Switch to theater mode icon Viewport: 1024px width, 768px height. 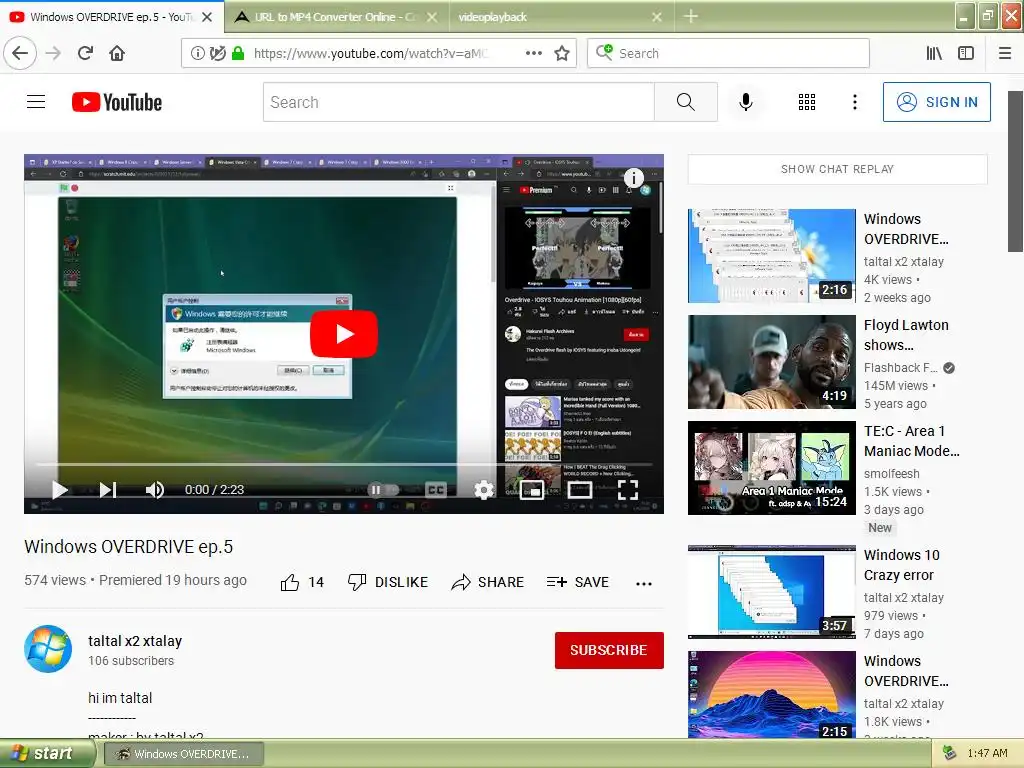pos(579,490)
